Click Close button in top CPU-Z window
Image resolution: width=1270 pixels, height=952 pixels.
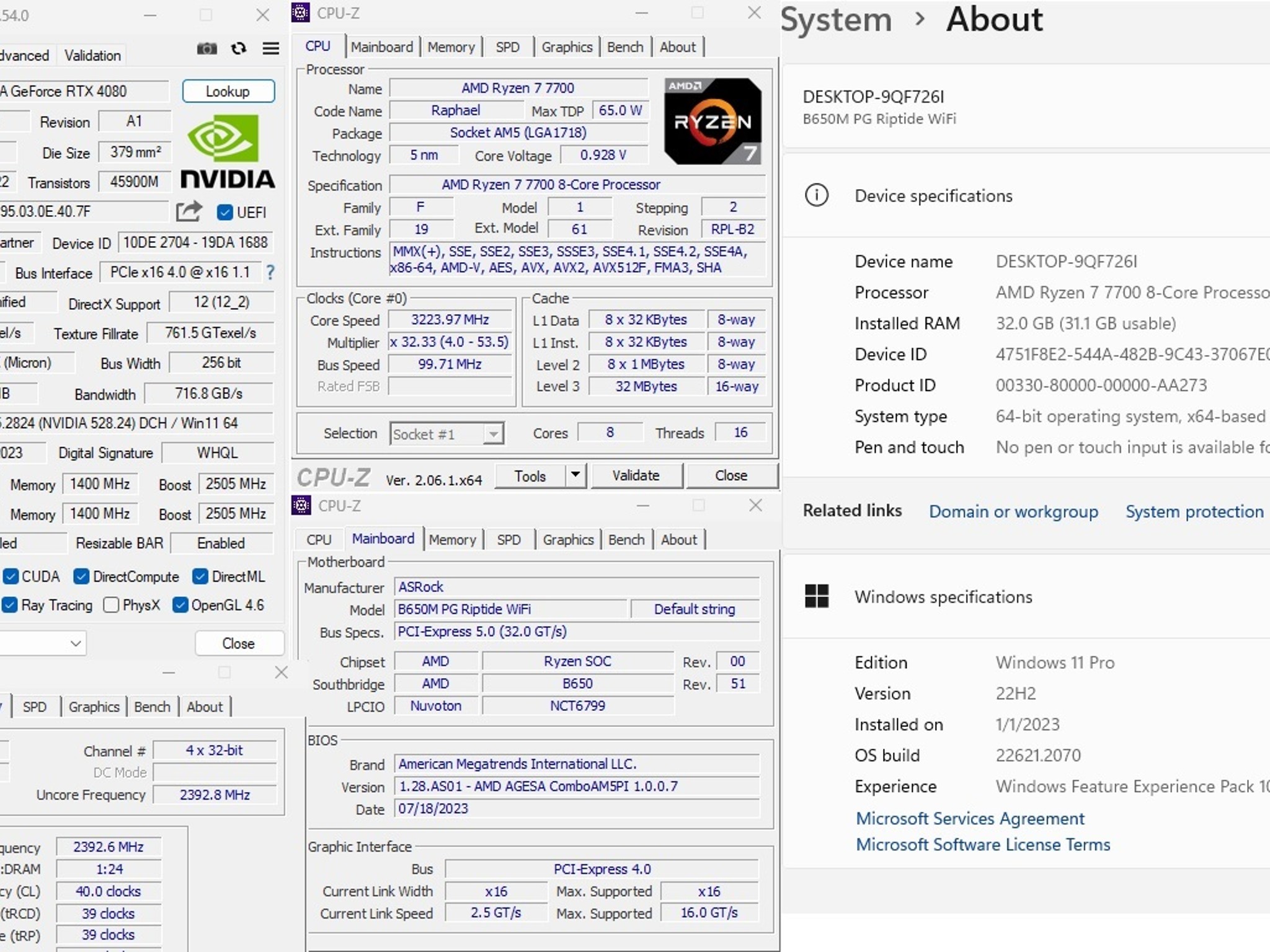coord(731,475)
